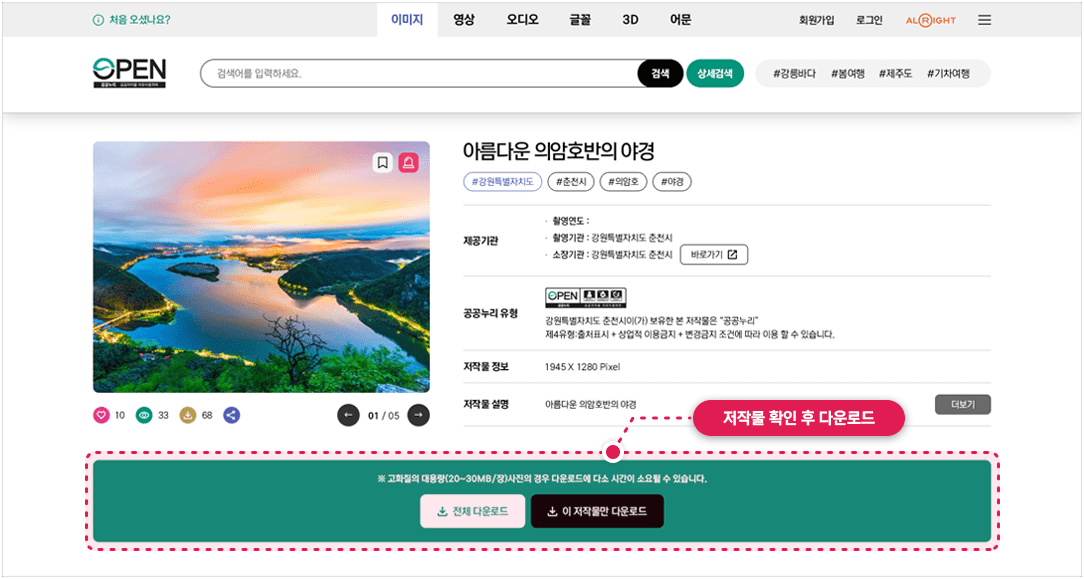
Task: Open the hamburger menu at top right
Action: pyautogui.click(x=984, y=19)
